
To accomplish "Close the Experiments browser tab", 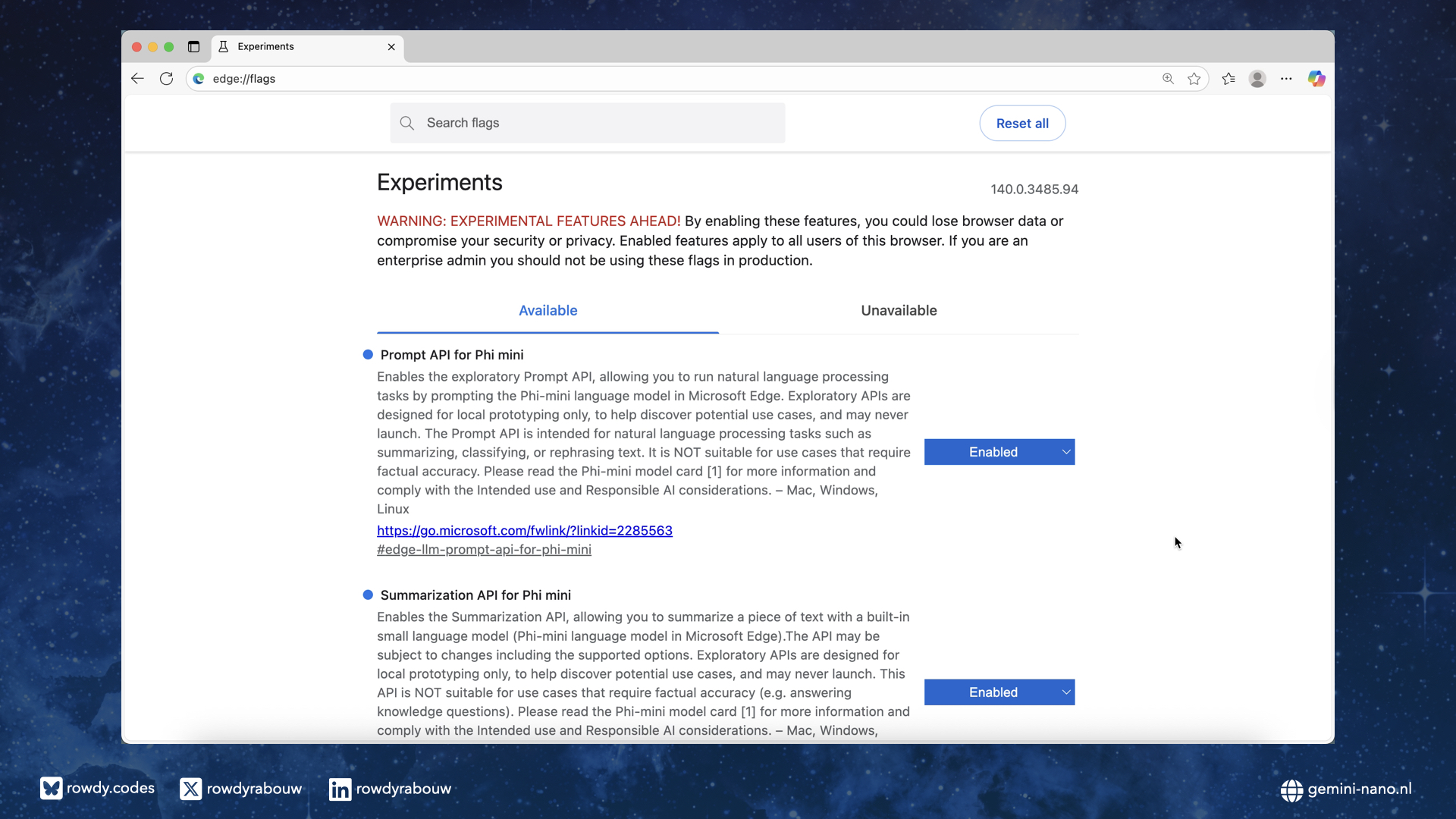I will pyautogui.click(x=391, y=47).
